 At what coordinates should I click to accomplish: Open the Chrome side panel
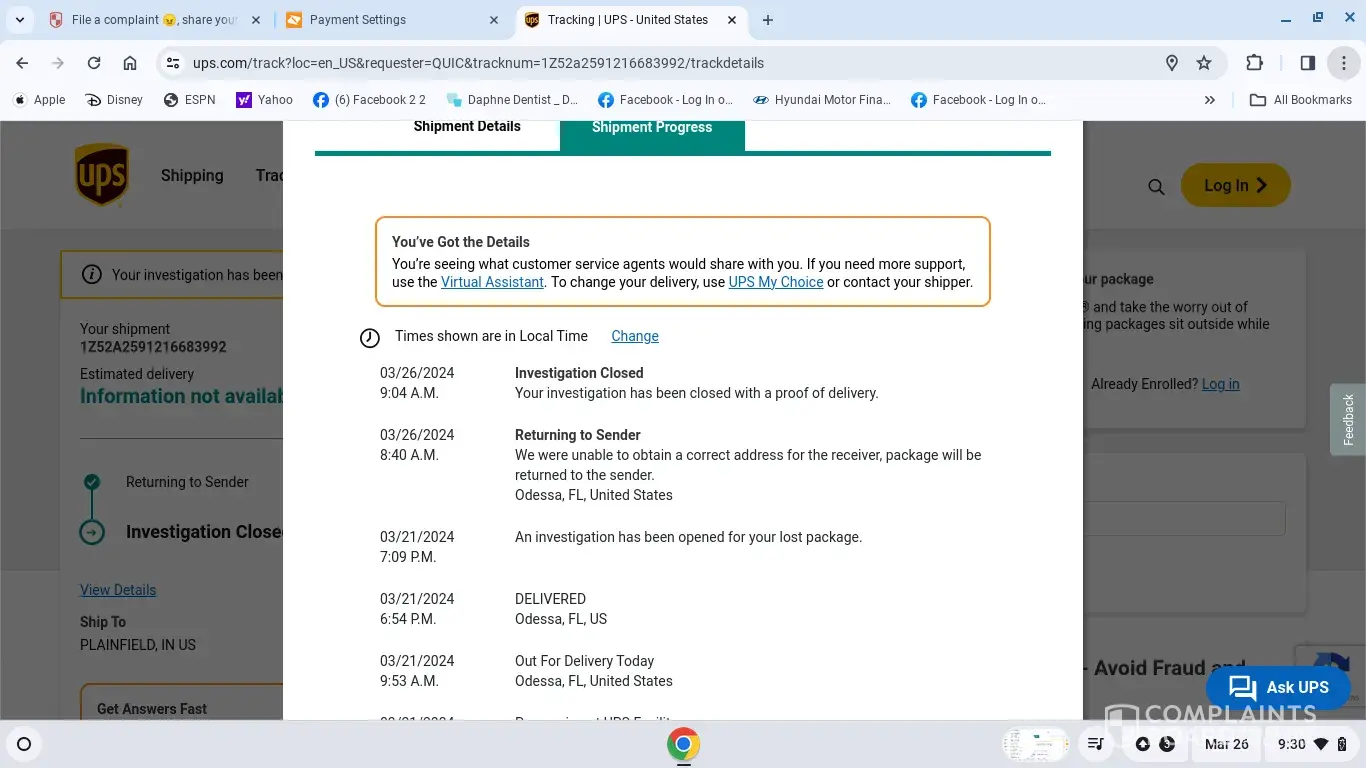(1307, 63)
